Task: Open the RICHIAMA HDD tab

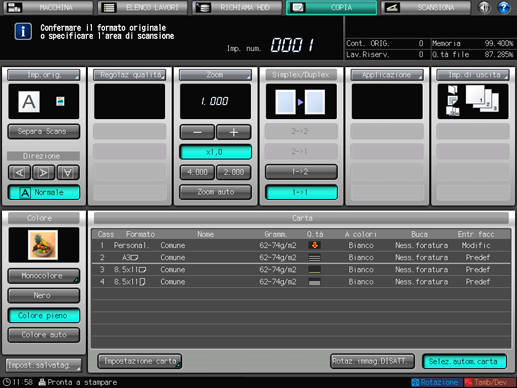Action: pyautogui.click(x=237, y=7)
